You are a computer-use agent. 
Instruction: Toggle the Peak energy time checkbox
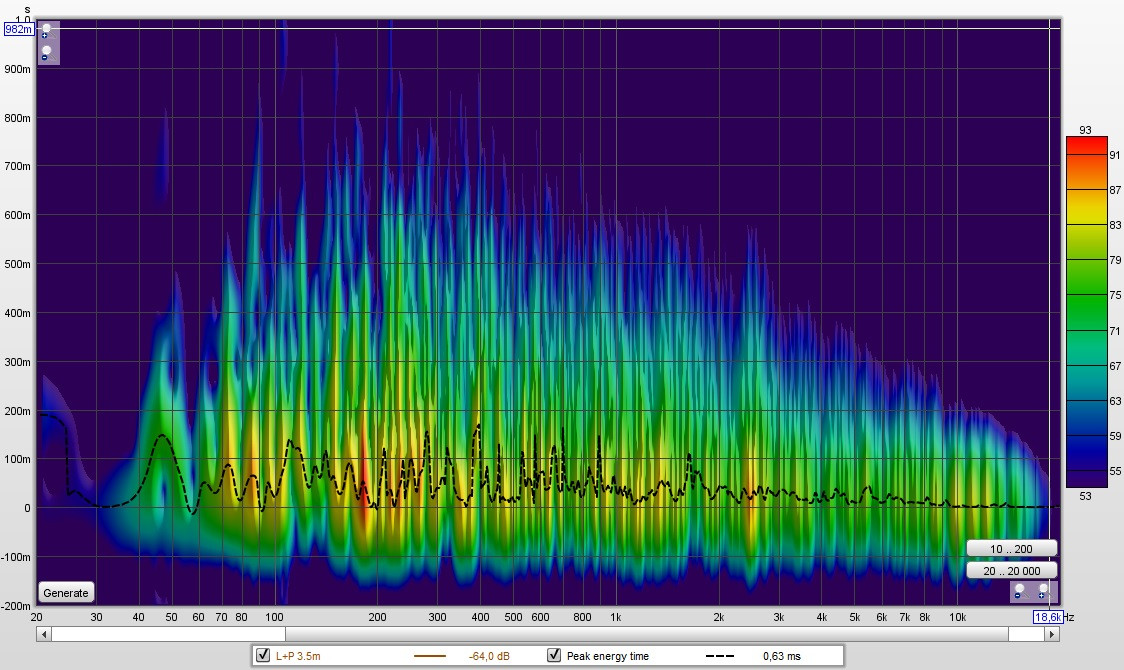[x=553, y=656]
